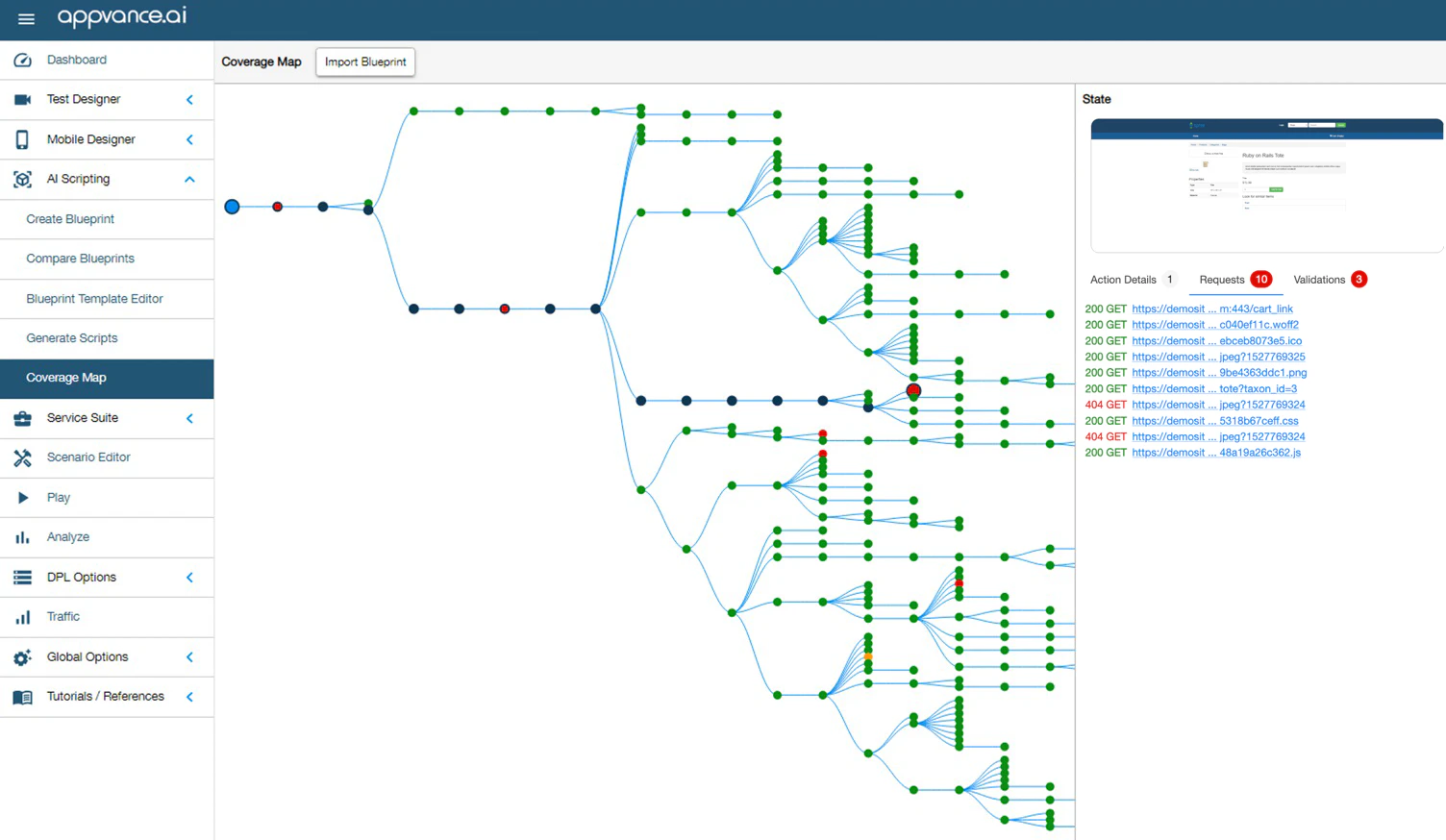The height and width of the screenshot is (840, 1446).
Task: Expand the Service Suite section
Action: (x=188, y=418)
